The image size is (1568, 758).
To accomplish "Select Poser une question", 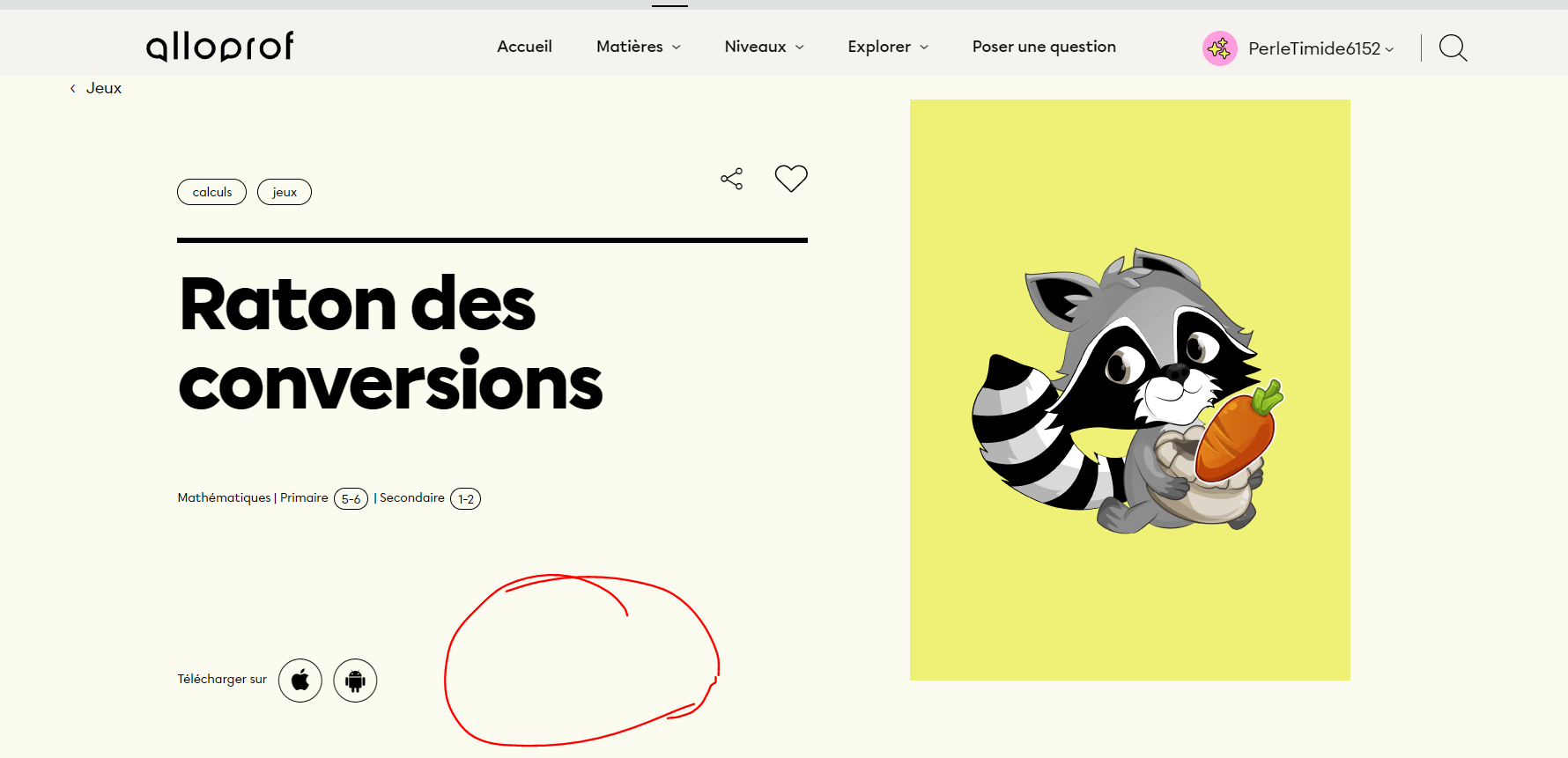I will pos(1044,47).
